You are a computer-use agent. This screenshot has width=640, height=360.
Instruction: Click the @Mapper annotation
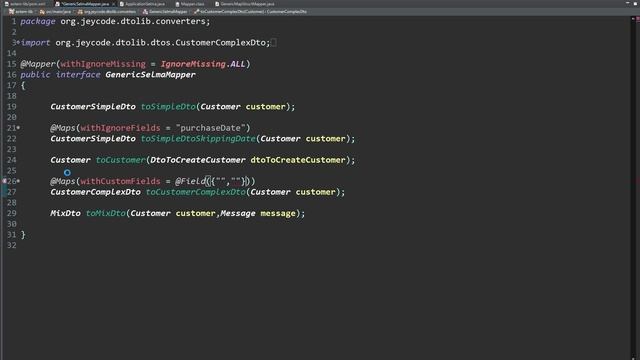[38, 64]
